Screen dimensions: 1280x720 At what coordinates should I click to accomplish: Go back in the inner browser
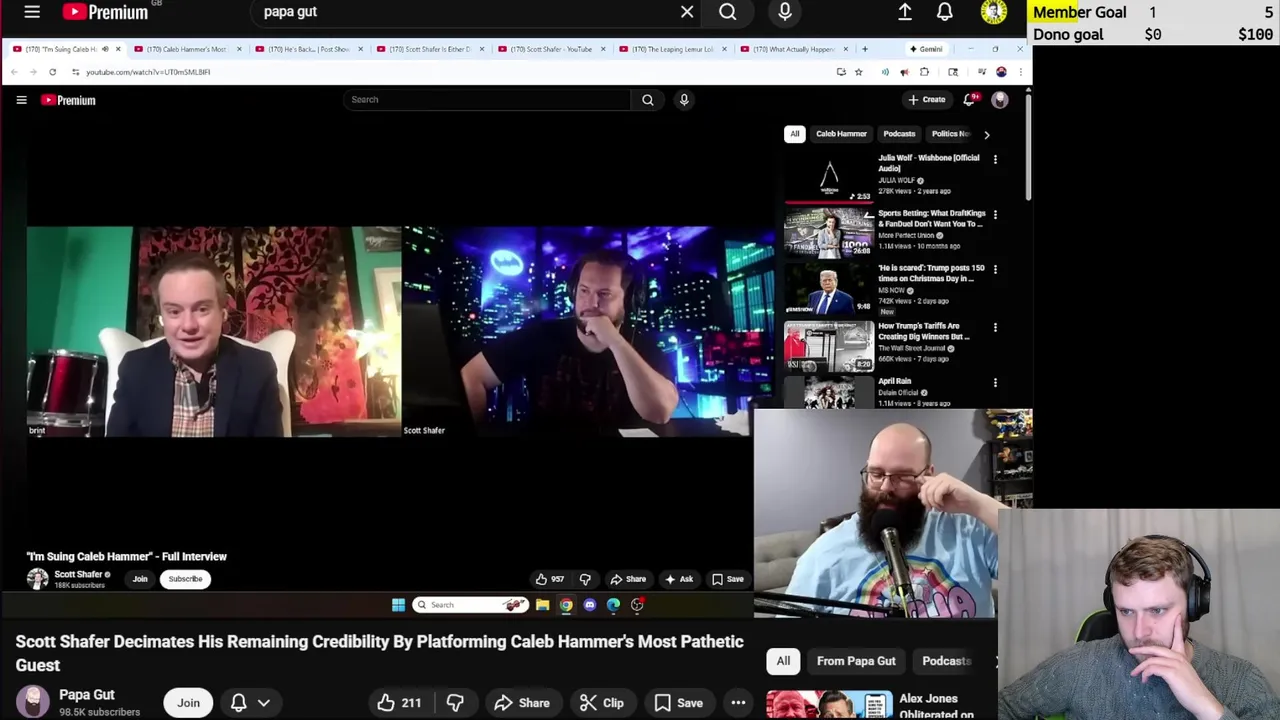click(14, 72)
